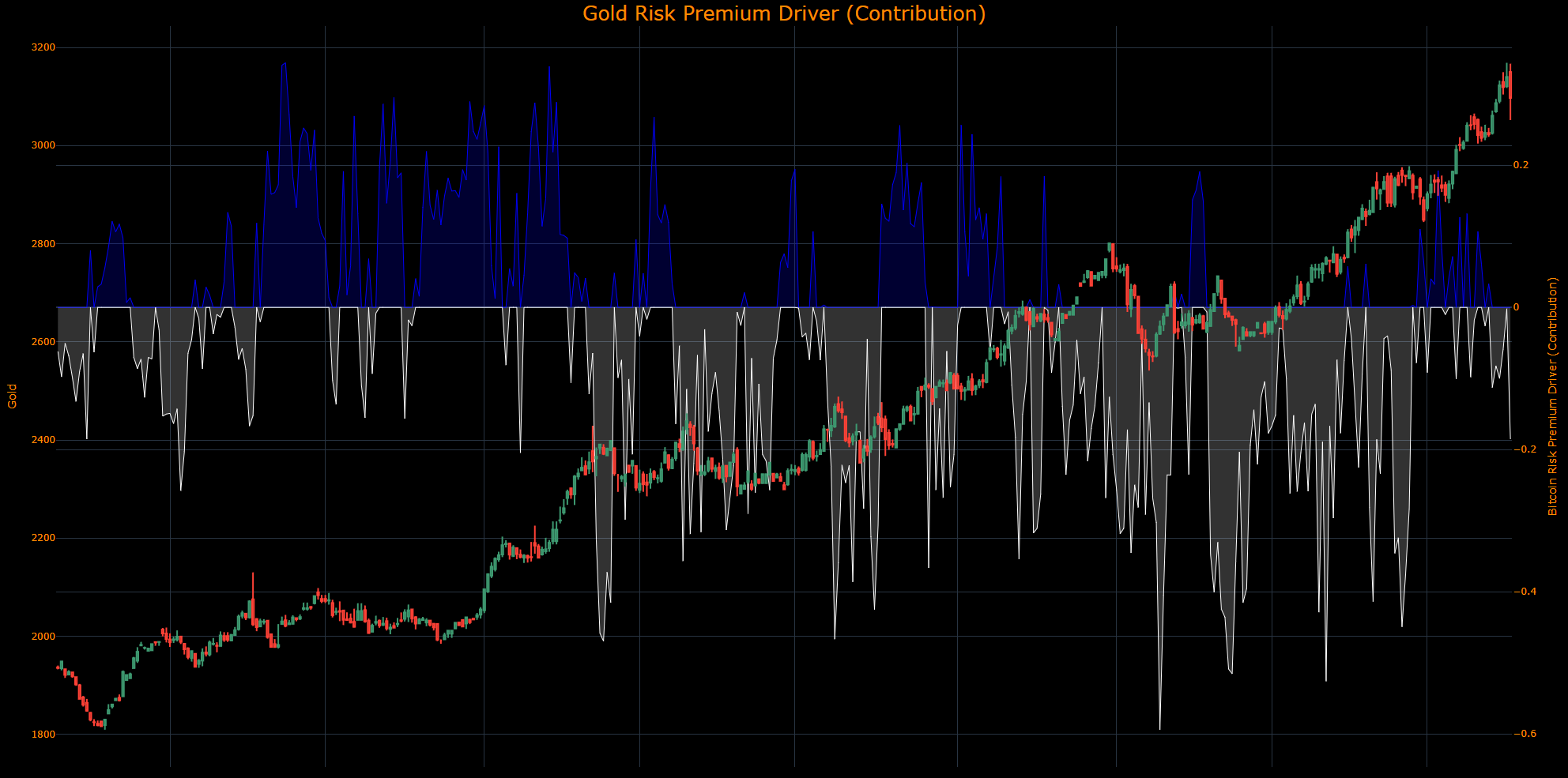
Task: Click the right axis tick '−0.6'
Action: click(1525, 734)
